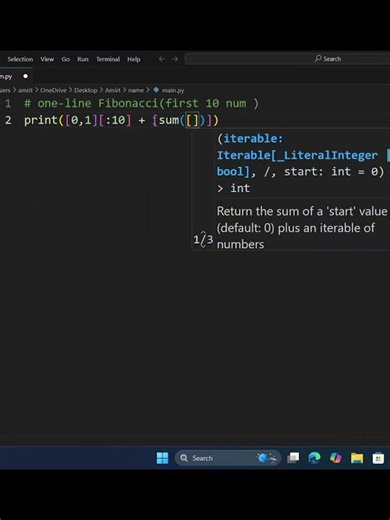The width and height of the screenshot is (390, 520).
Task: Launch Microsoft Edge from taskbar
Action: coord(314,458)
